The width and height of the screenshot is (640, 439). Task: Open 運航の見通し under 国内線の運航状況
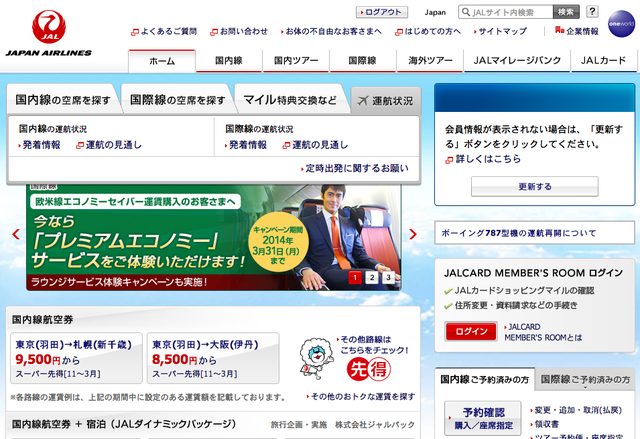coord(109,145)
